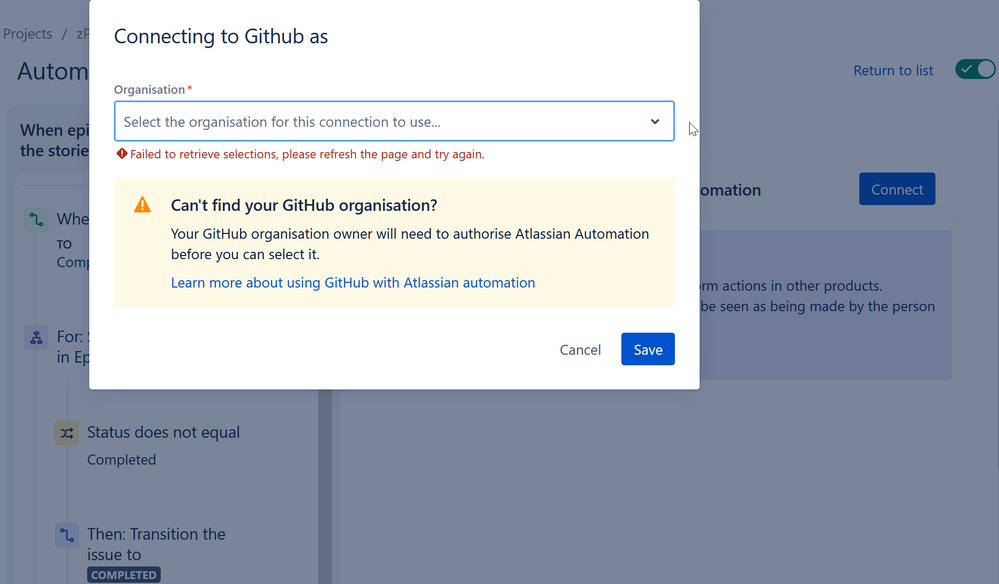Click the Connect button in background panel

(896, 189)
